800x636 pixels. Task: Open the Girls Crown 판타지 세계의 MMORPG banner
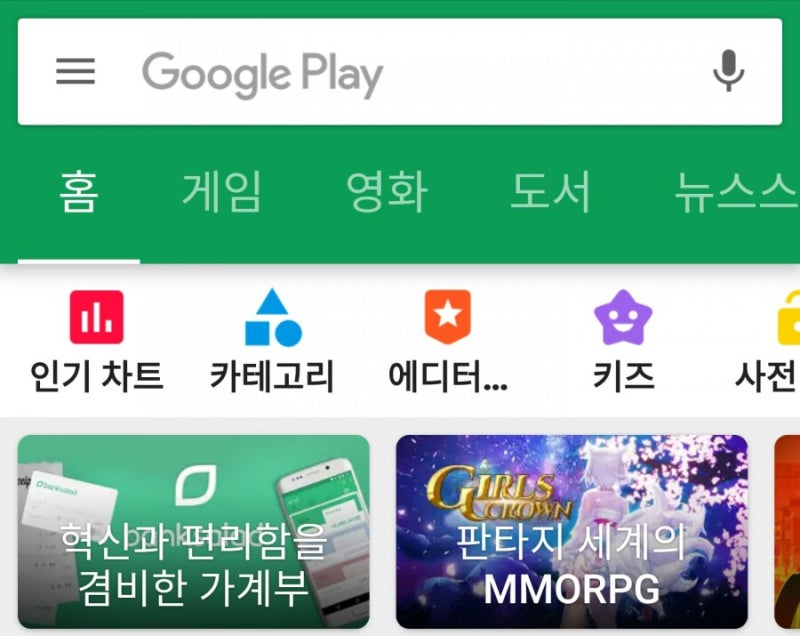pos(572,531)
